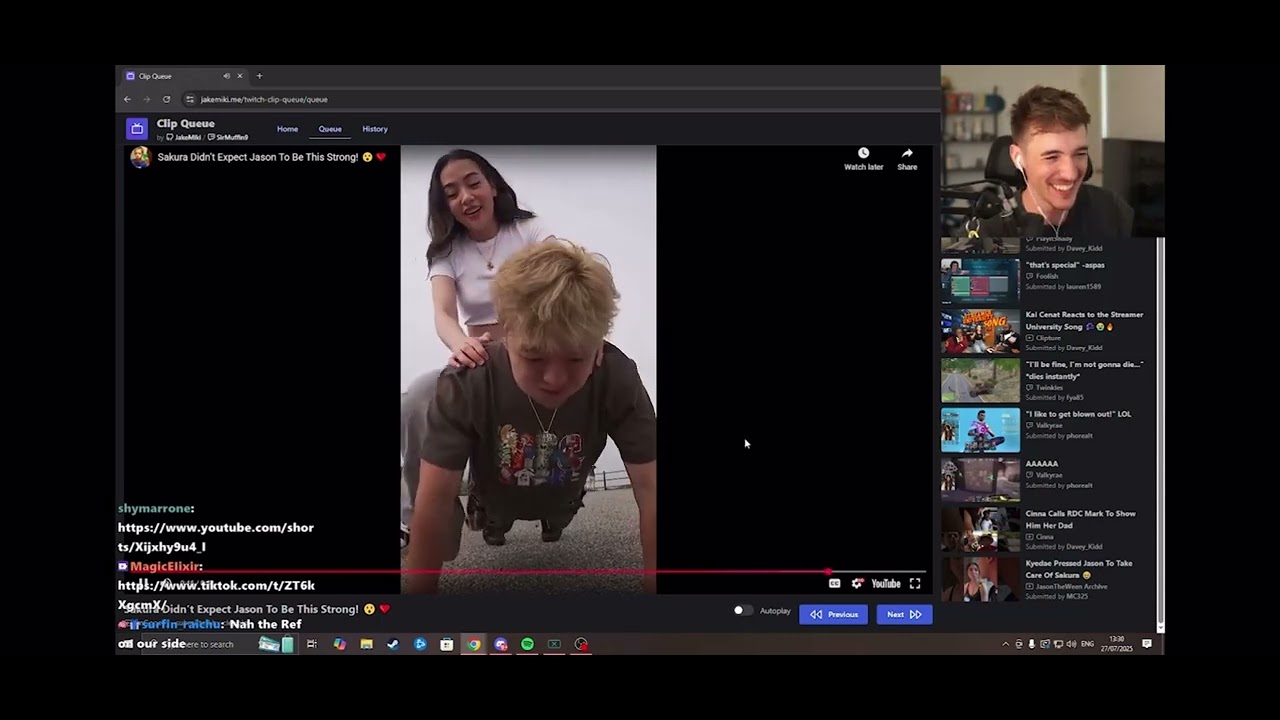1280x720 pixels.
Task: Reload the page with the refresh icon
Action: click(x=166, y=99)
